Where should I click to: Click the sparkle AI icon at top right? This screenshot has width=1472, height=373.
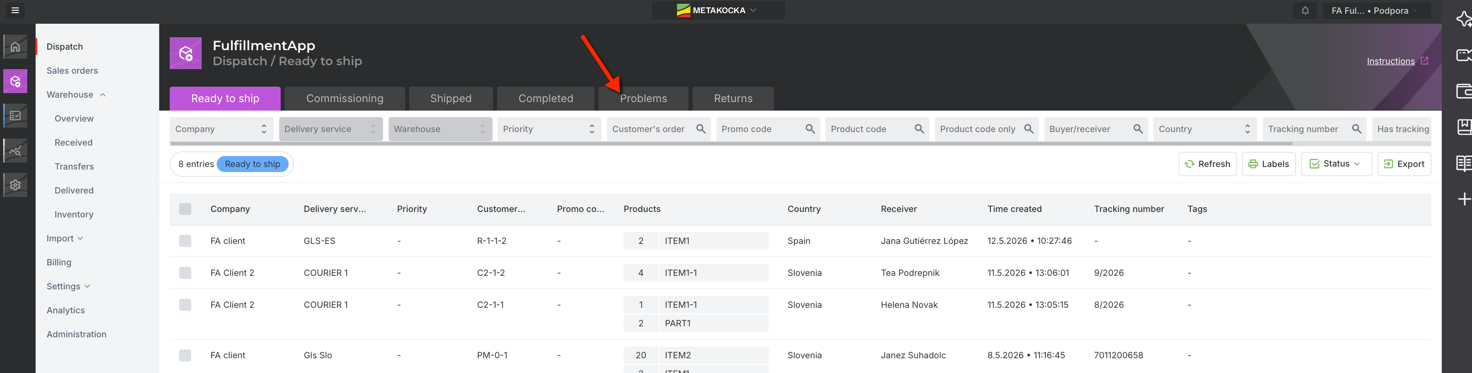[x=1464, y=19]
